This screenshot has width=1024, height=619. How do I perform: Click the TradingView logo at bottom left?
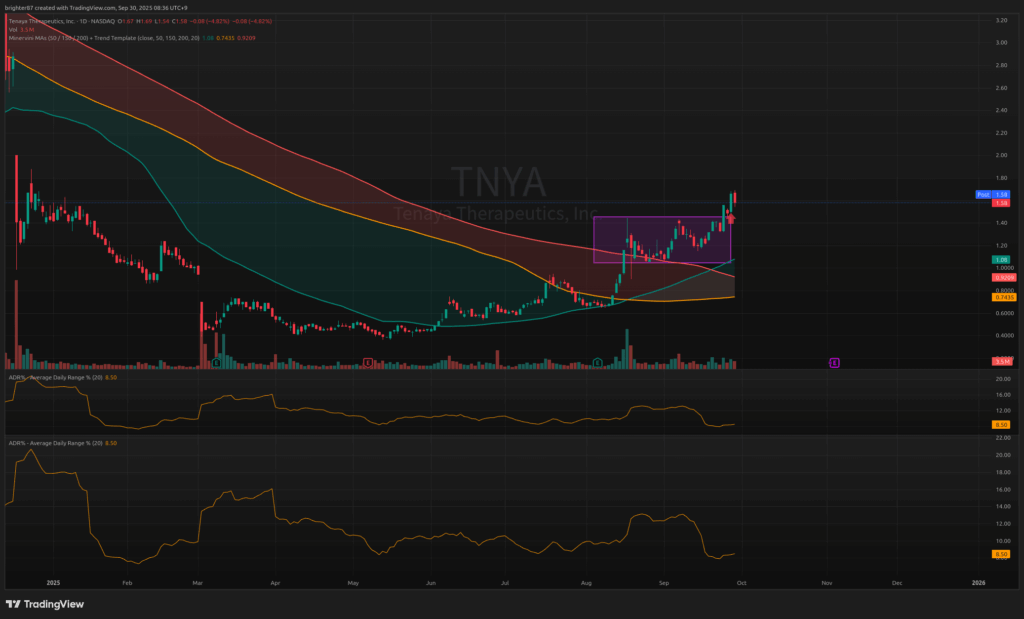(x=44, y=604)
